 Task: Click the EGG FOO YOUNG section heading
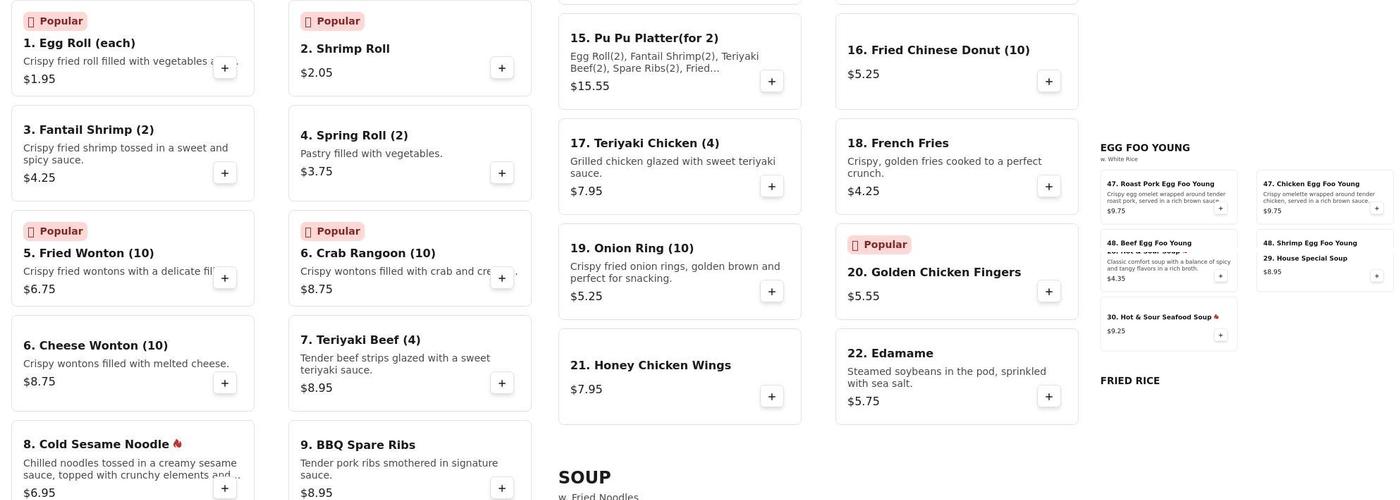pos(1145,148)
